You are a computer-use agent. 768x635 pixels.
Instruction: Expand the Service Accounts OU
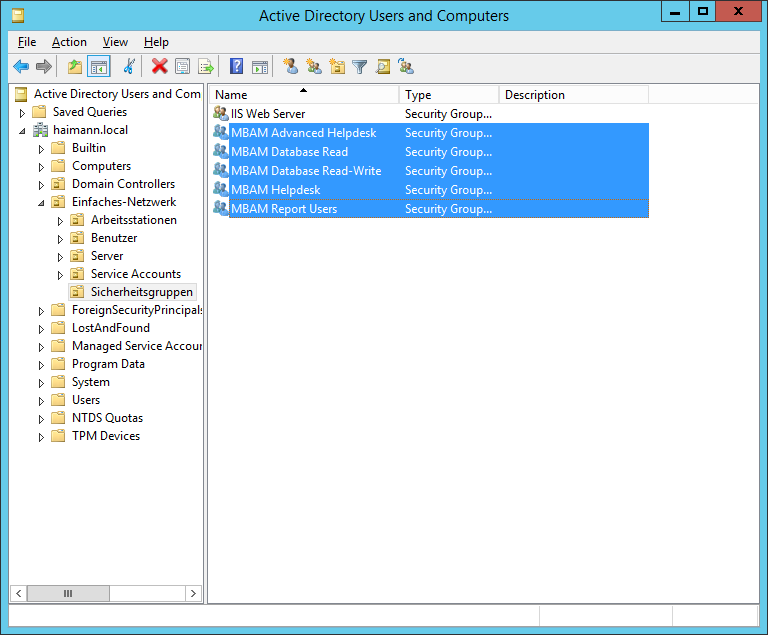(x=60, y=275)
